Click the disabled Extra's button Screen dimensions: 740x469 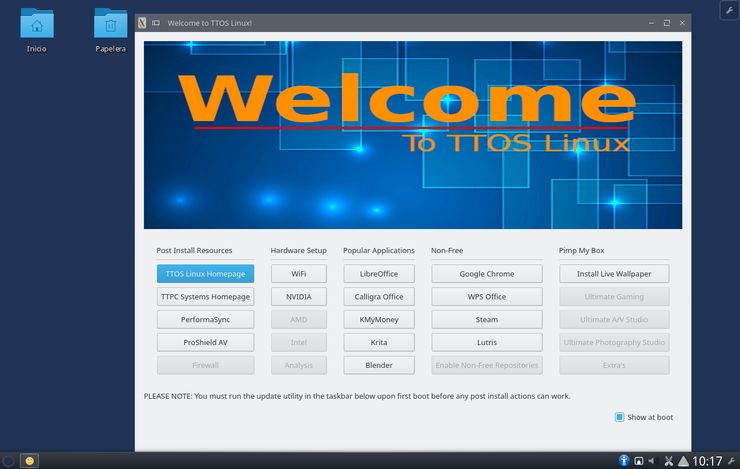pyautogui.click(x=614, y=365)
